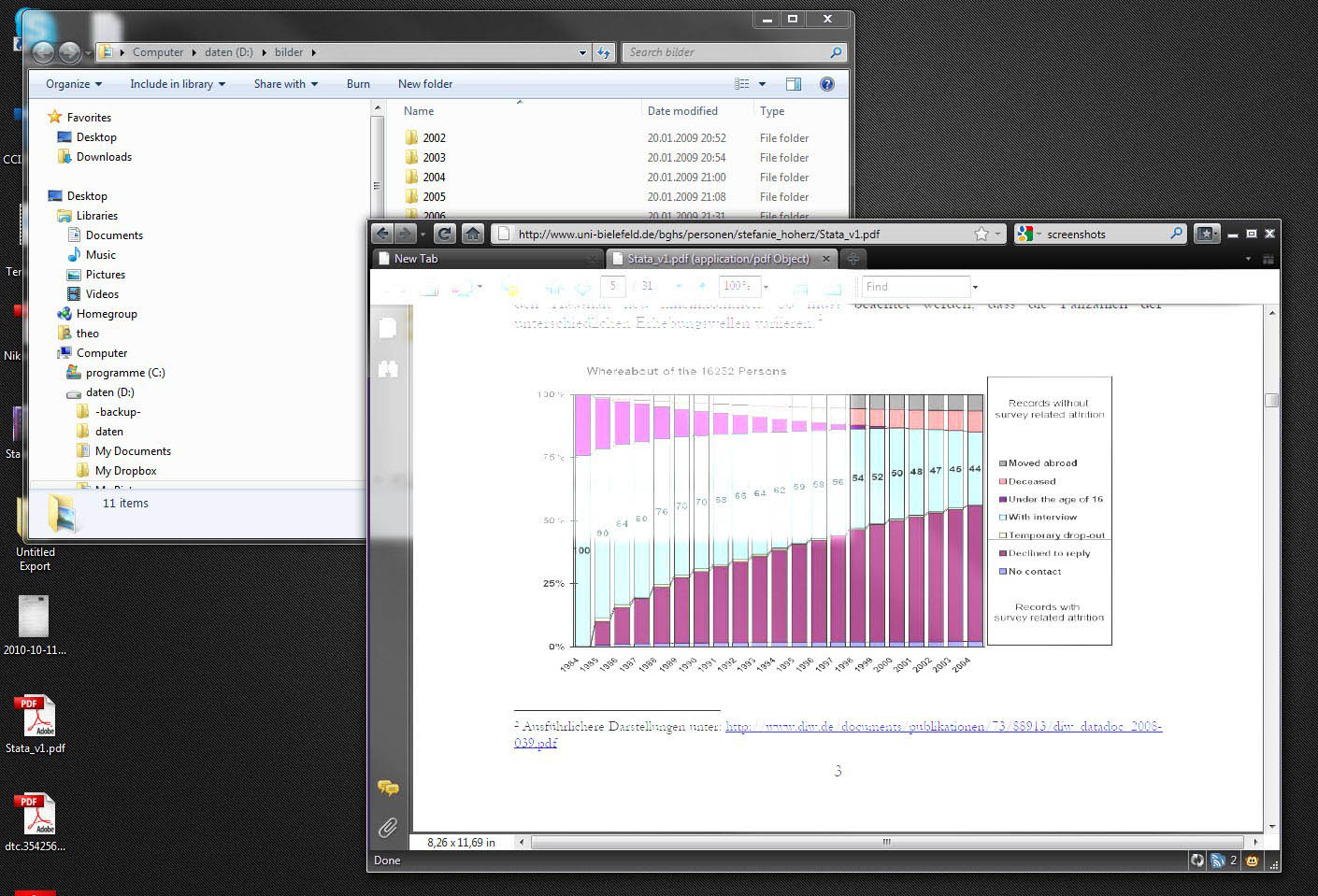
Task: Open Organize dropdown menu
Action: pos(74,84)
